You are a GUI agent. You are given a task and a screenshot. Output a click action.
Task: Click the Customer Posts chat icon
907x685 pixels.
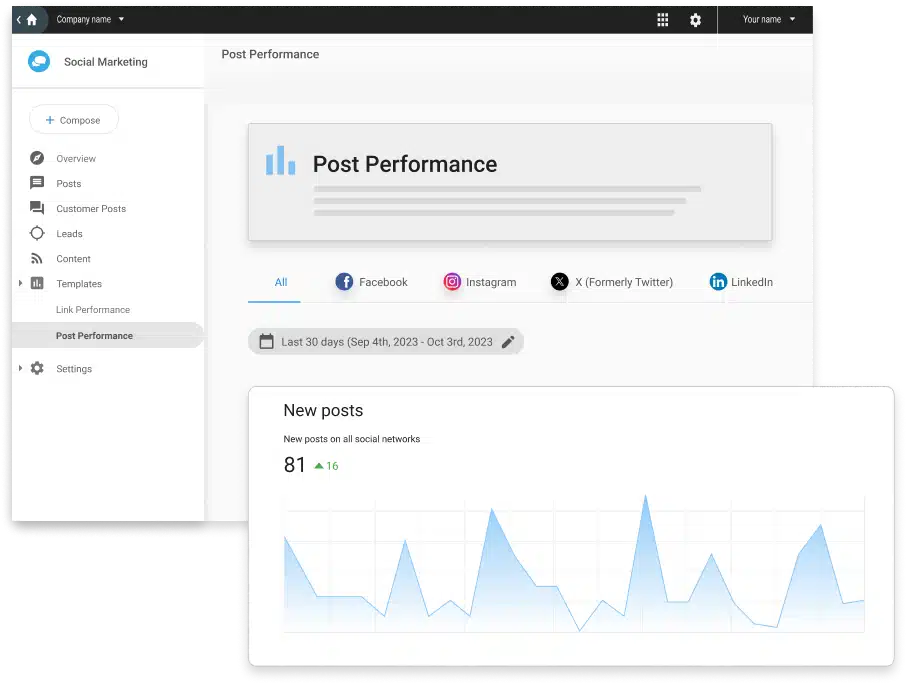37,209
